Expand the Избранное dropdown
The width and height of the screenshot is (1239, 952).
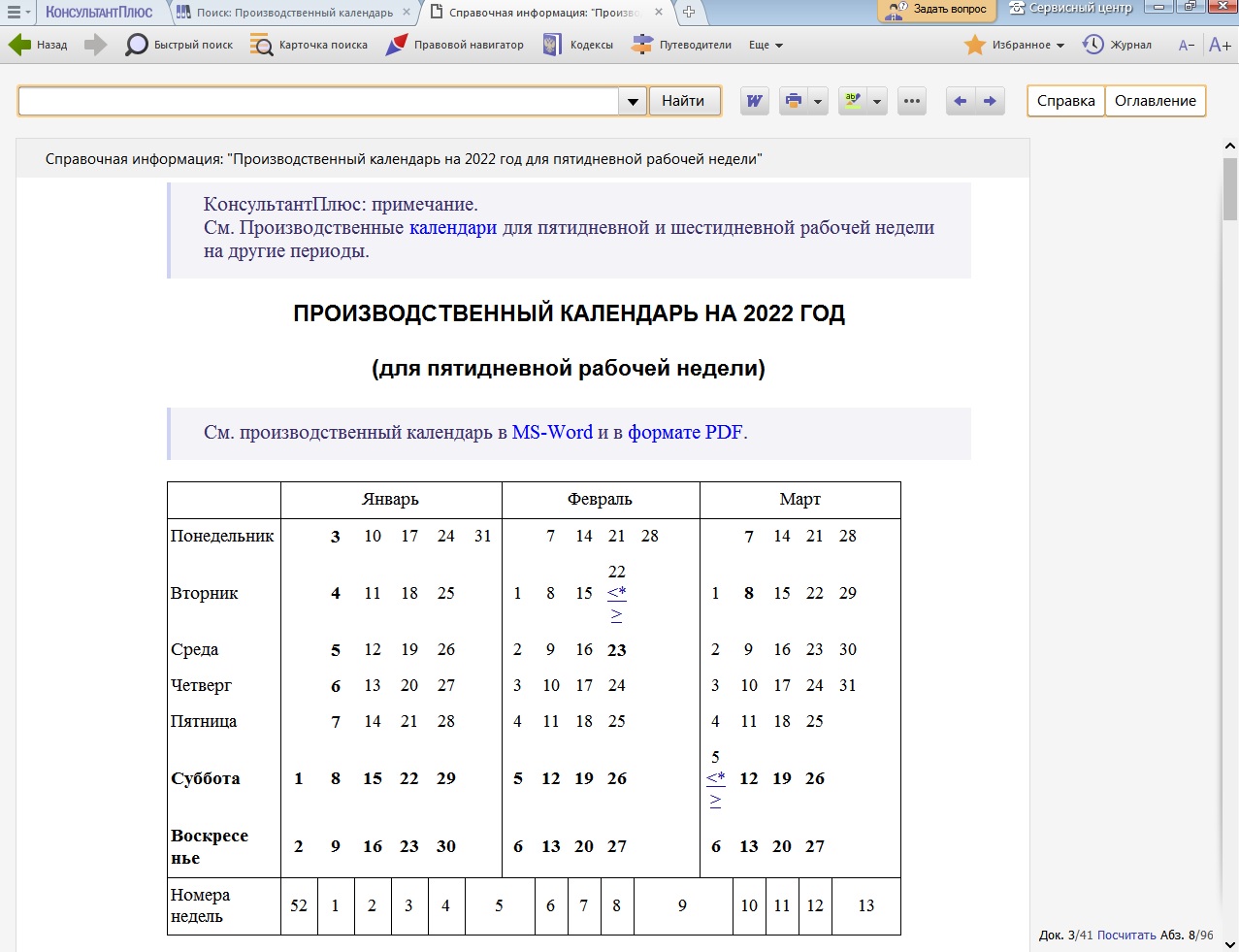[1016, 45]
